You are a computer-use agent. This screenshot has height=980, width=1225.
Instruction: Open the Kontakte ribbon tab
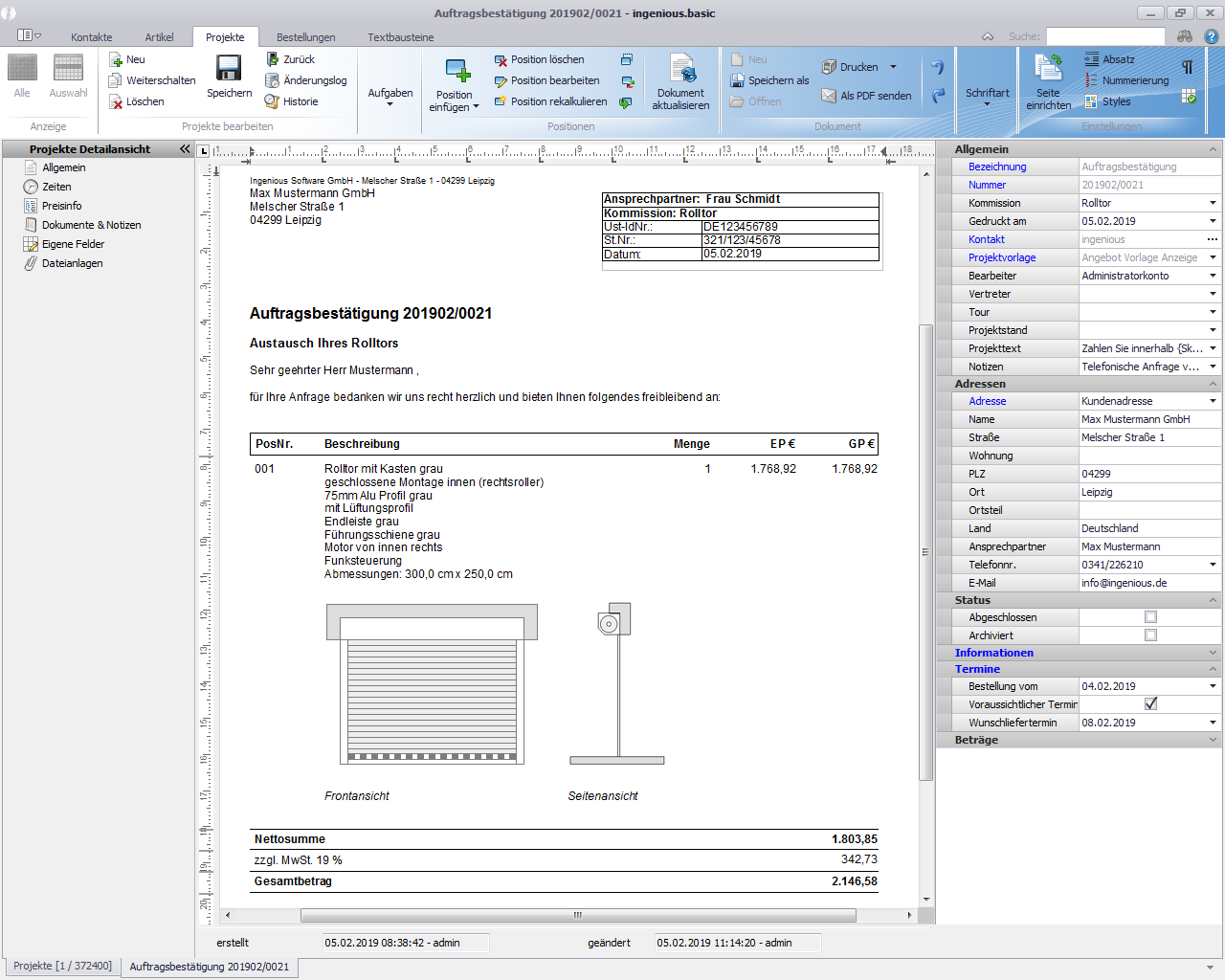[91, 37]
